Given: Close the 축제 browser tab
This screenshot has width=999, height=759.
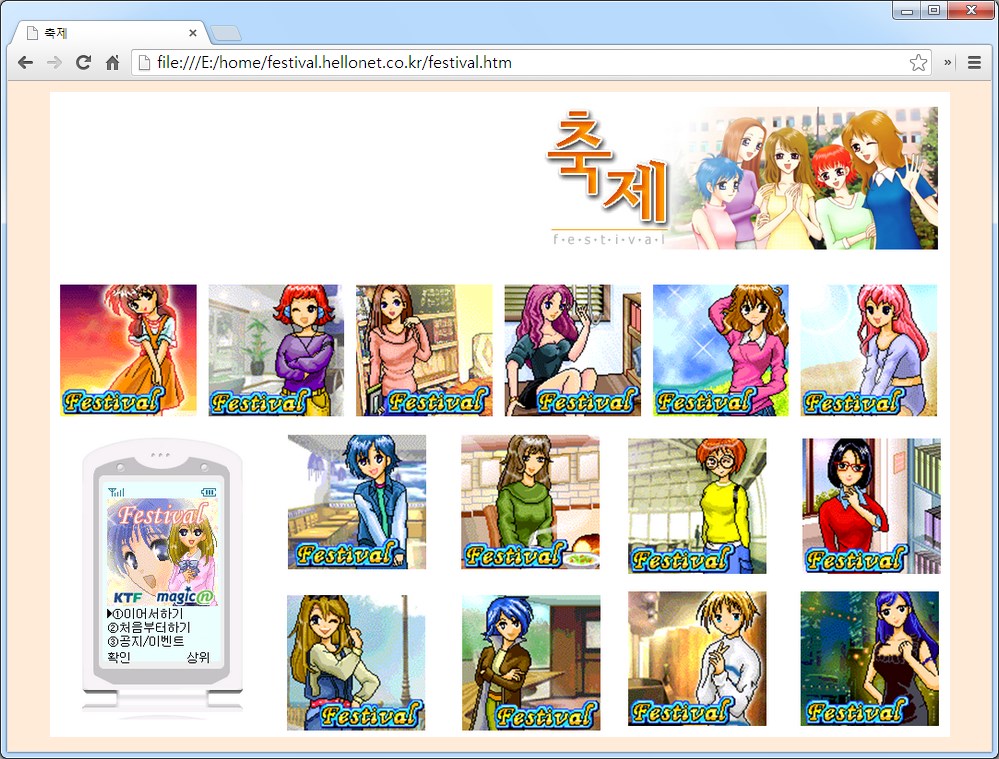Looking at the screenshot, I should point(193,33).
